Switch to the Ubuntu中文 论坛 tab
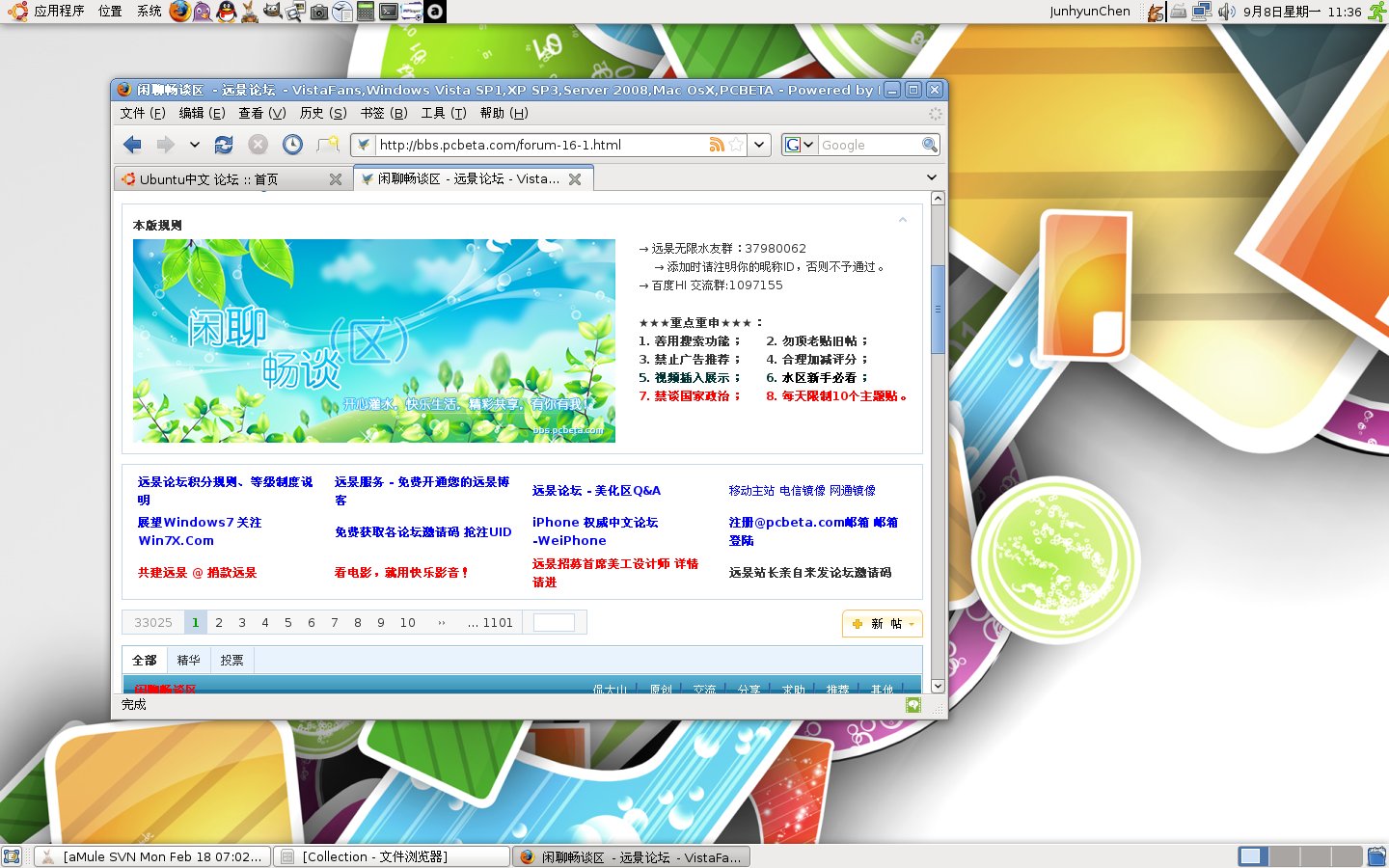 pos(232,179)
